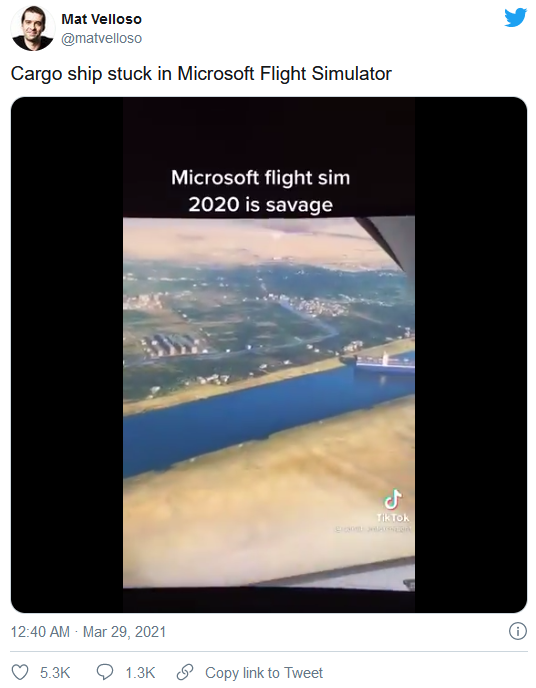Open Mat Velloso's profile picture
The image size is (536, 688).
[x=32, y=29]
